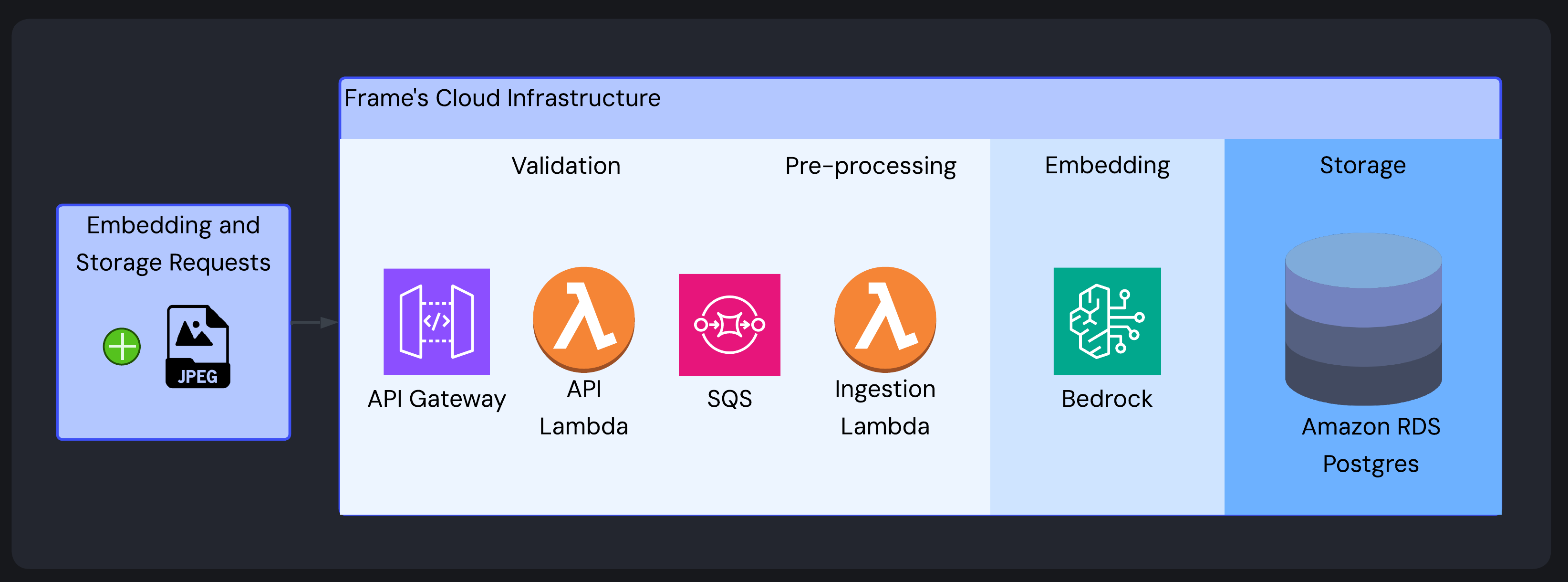Click 'Embedding and Storage Requests' label
1568x582 pixels.
pyautogui.click(x=174, y=244)
